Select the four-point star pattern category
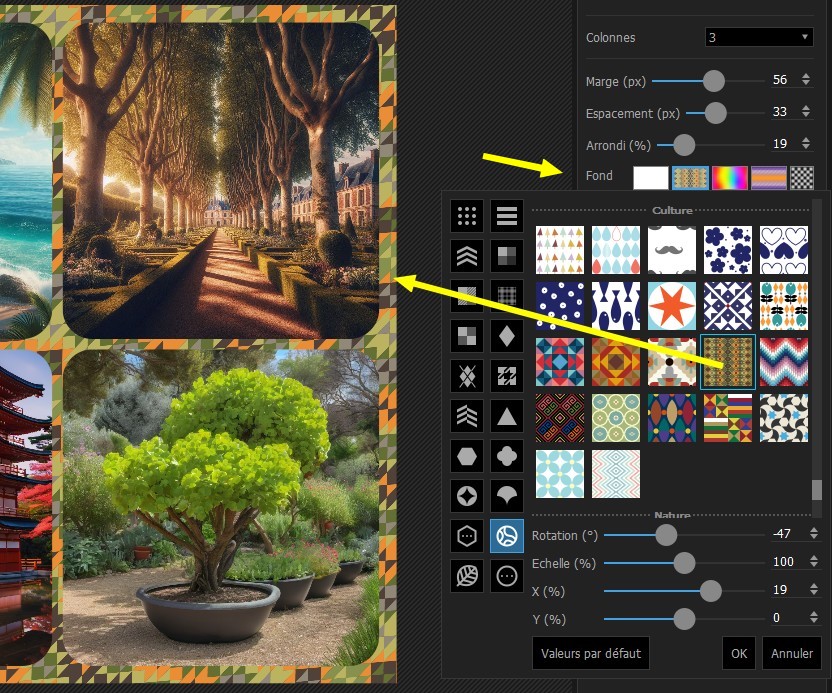Image resolution: width=832 pixels, height=693 pixels. pos(467,496)
